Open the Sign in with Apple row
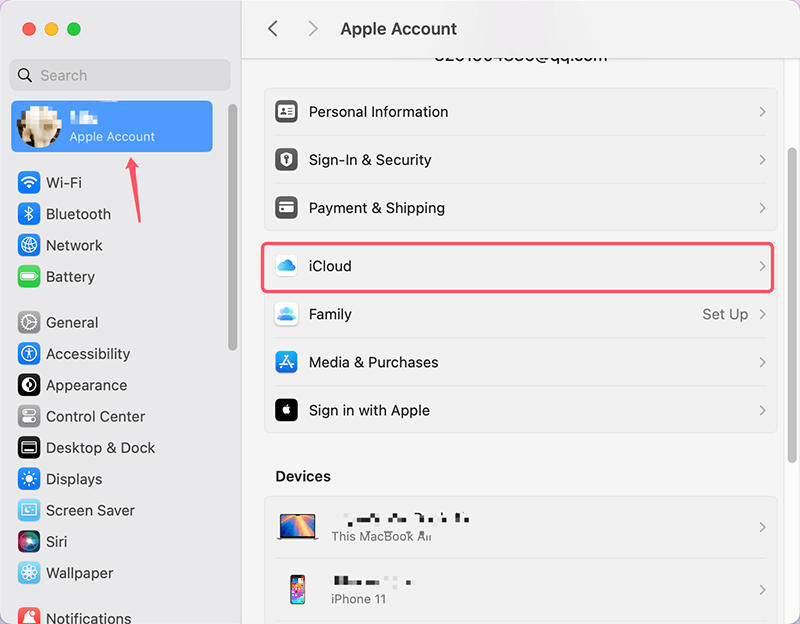 [x=517, y=410]
